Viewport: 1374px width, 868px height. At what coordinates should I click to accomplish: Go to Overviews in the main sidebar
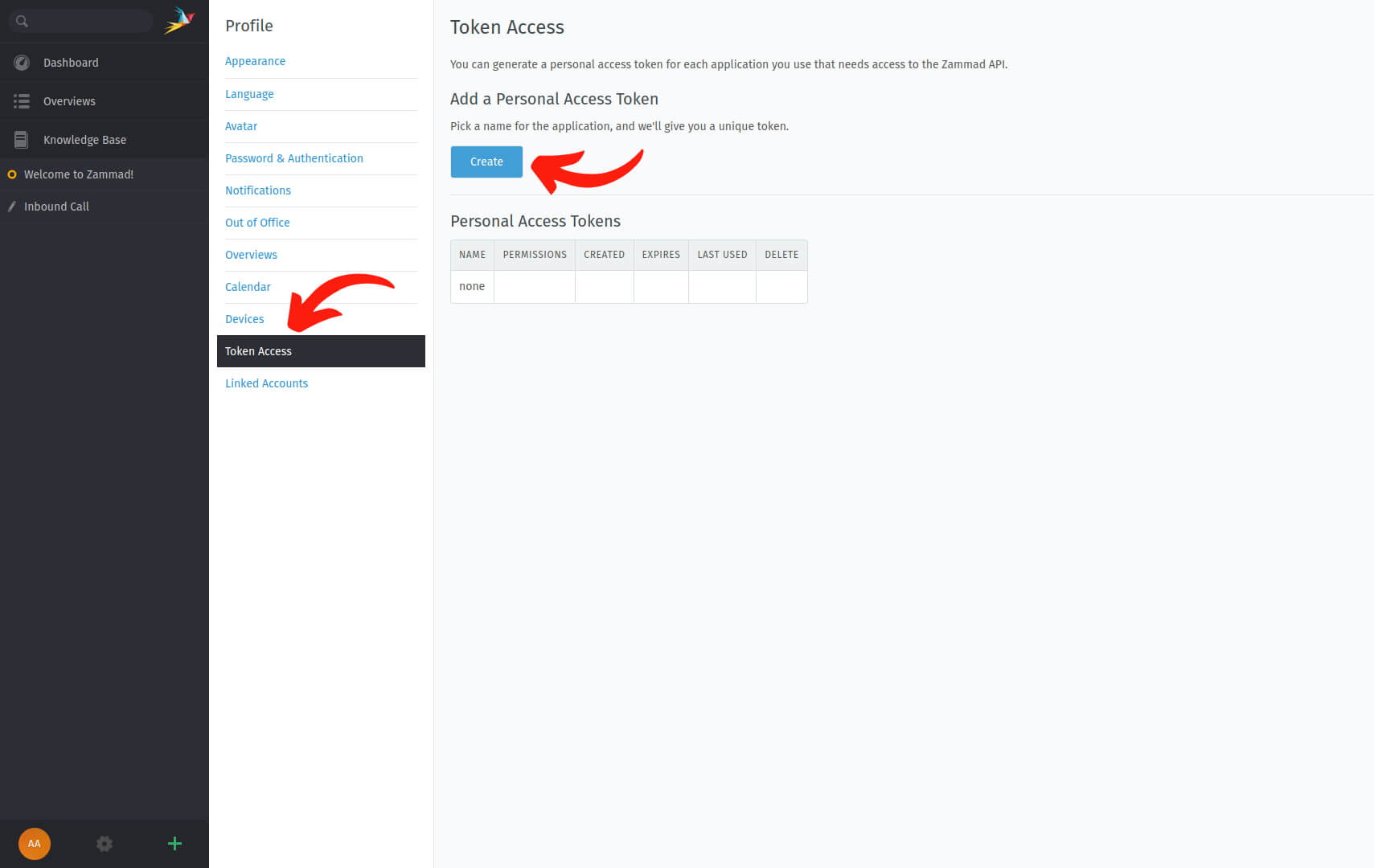tap(105, 101)
